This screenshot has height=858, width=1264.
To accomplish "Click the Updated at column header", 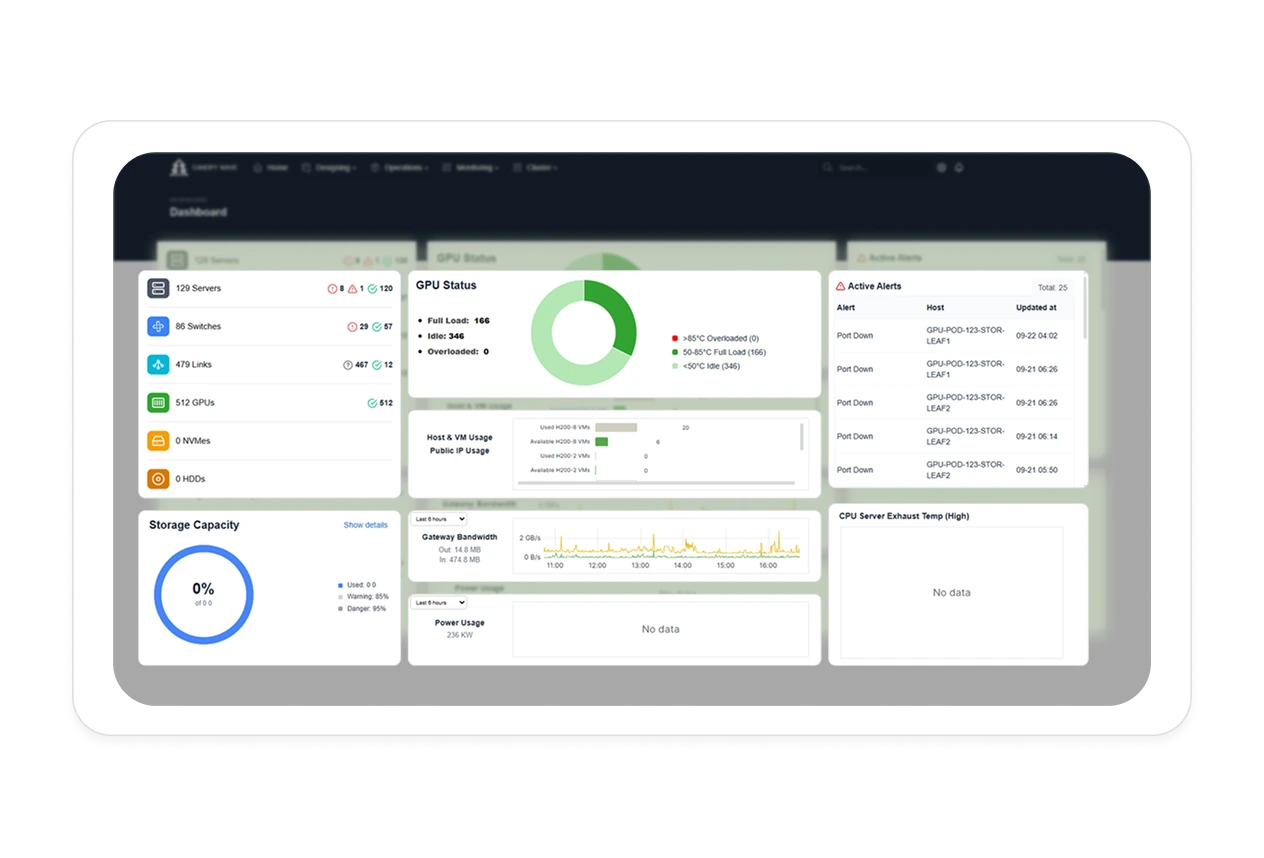I will coord(1036,308).
